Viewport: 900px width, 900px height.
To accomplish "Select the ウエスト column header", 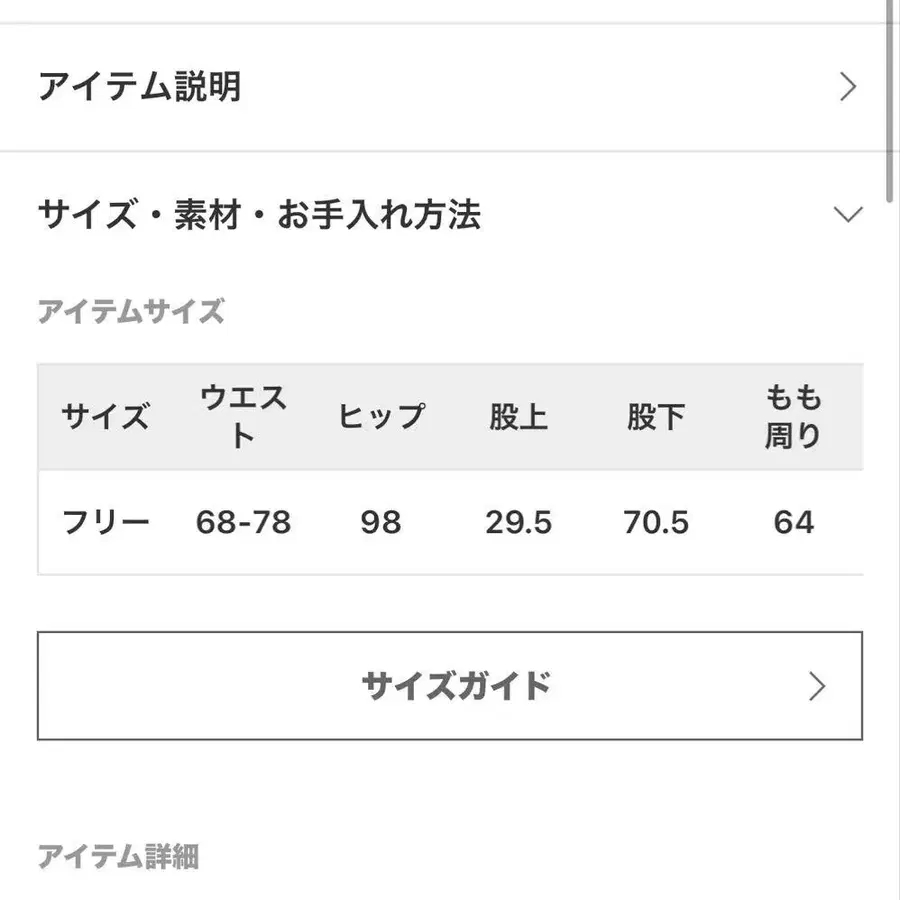I will [245, 418].
